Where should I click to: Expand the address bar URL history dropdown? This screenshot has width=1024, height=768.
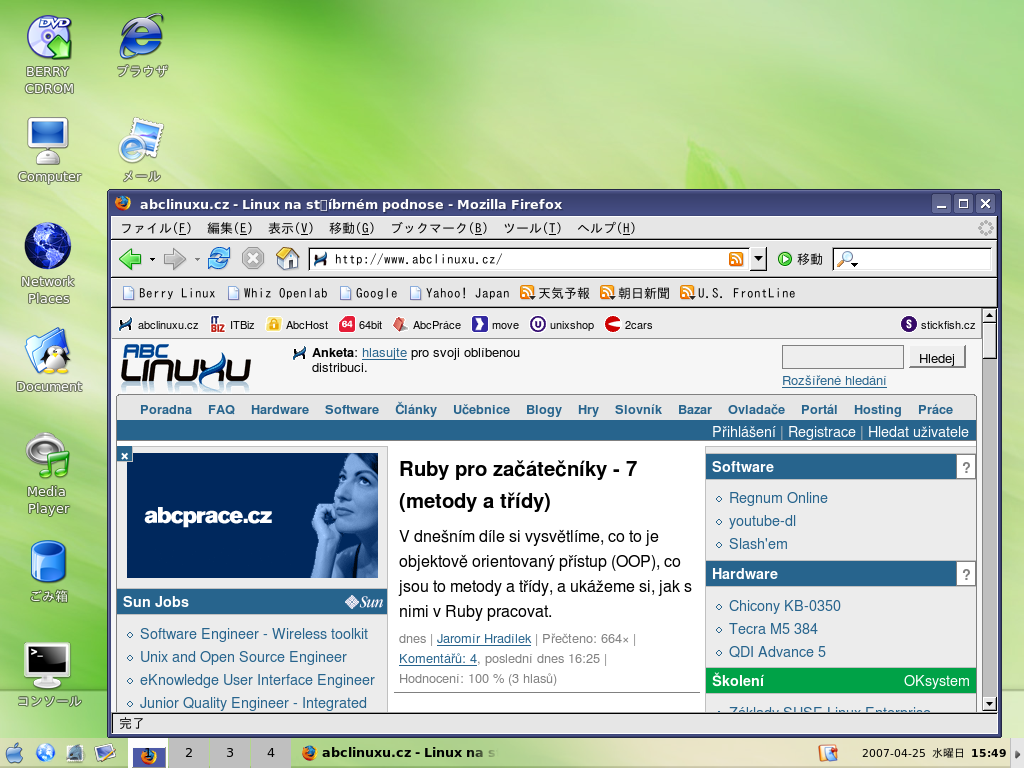(758, 259)
